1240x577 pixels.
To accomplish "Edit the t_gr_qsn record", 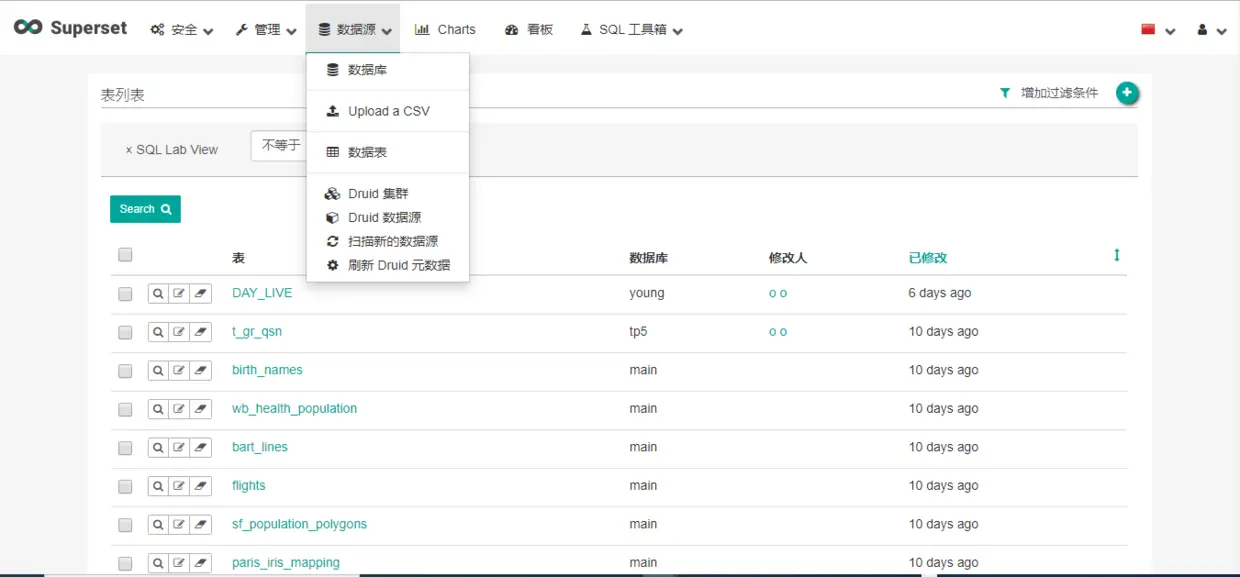I will (x=179, y=332).
